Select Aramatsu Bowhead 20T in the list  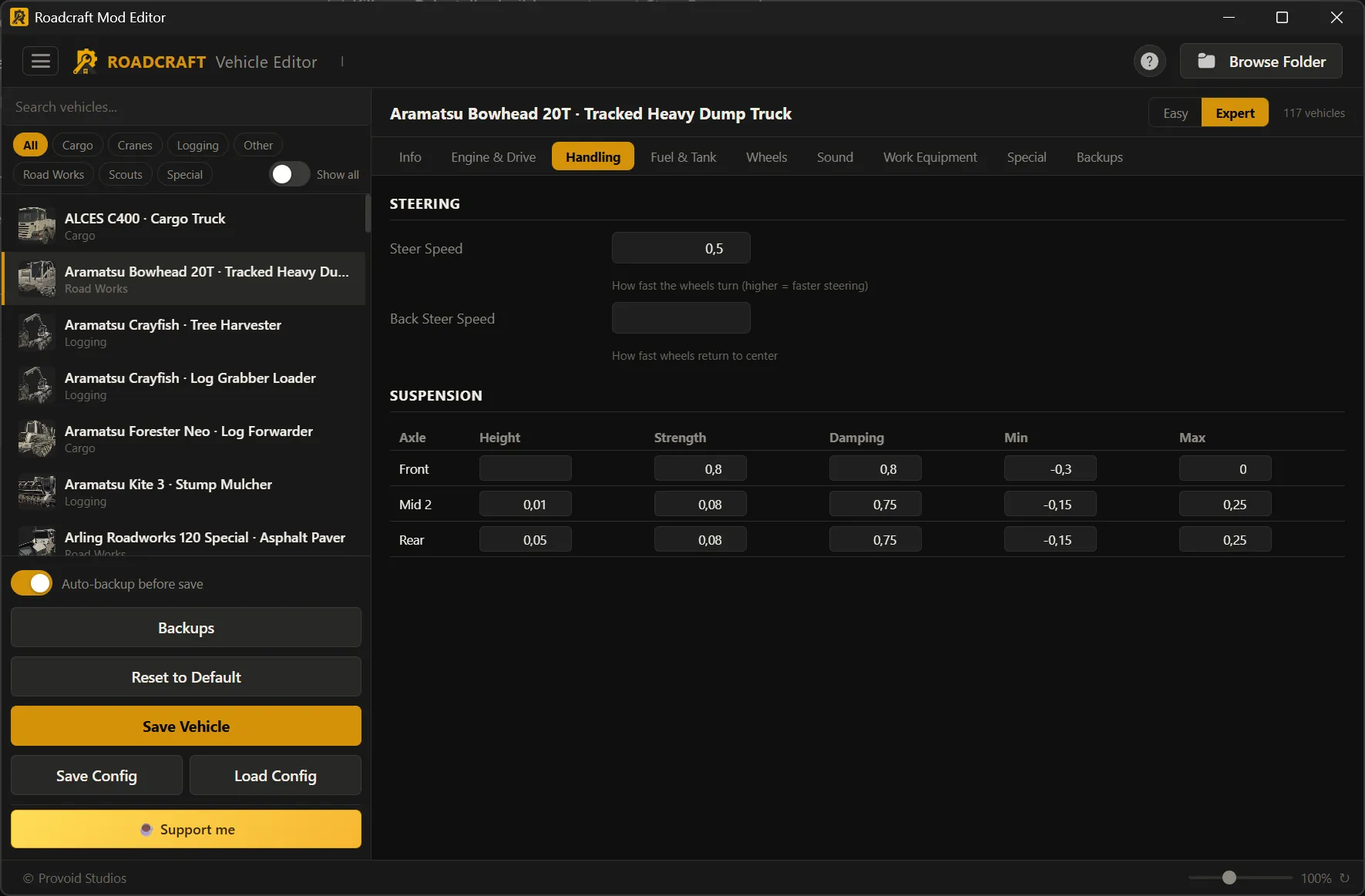point(184,279)
